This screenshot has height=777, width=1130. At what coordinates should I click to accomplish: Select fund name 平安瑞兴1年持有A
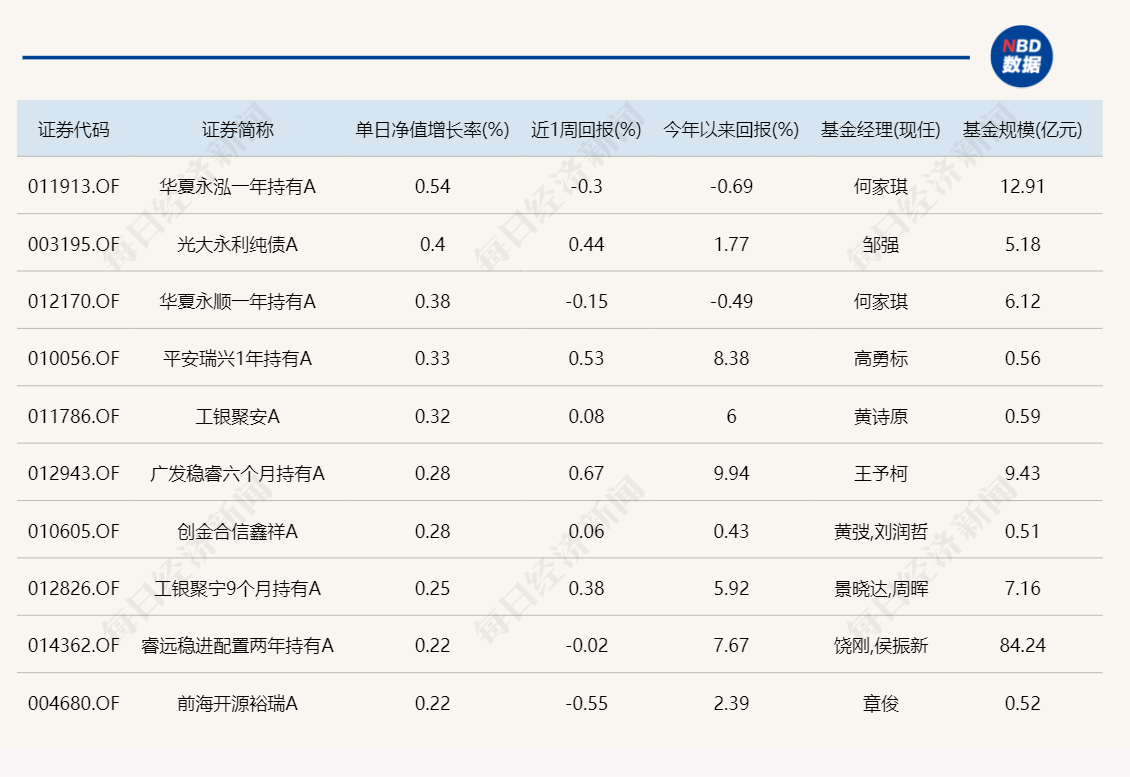238,358
